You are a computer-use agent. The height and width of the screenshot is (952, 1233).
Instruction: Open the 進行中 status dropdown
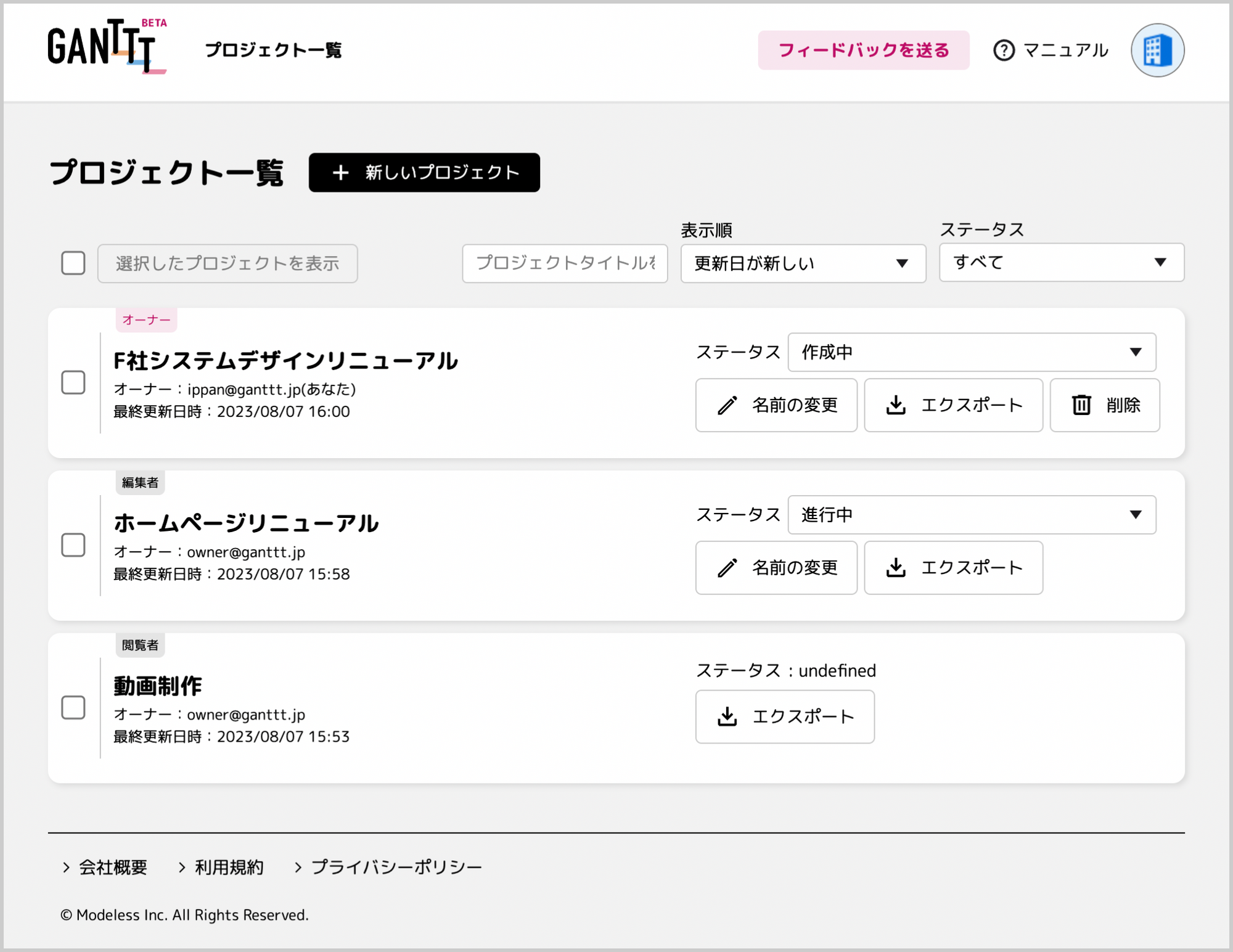(x=972, y=515)
